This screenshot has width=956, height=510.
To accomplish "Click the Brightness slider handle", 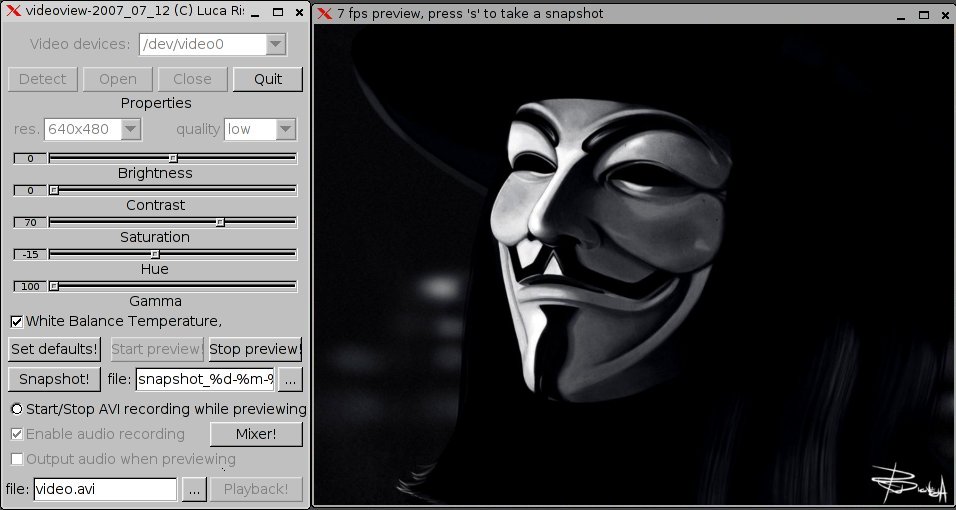I will (x=173, y=158).
